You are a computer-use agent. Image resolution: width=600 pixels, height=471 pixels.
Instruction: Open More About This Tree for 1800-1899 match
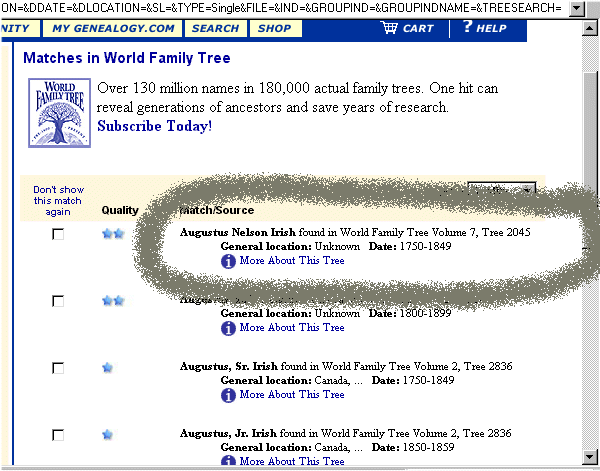click(x=292, y=328)
